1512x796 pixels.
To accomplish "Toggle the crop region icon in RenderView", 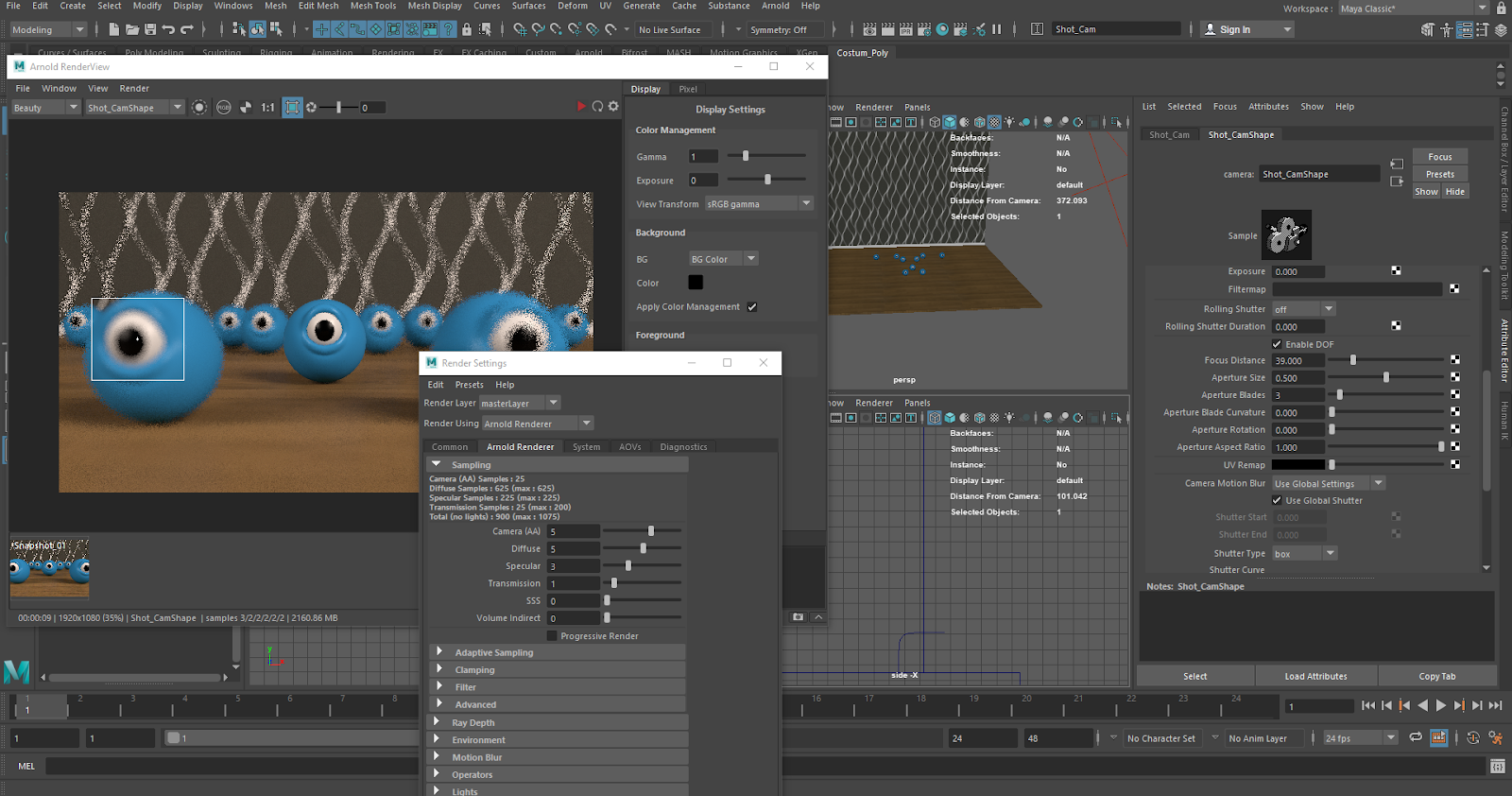I will [293, 108].
